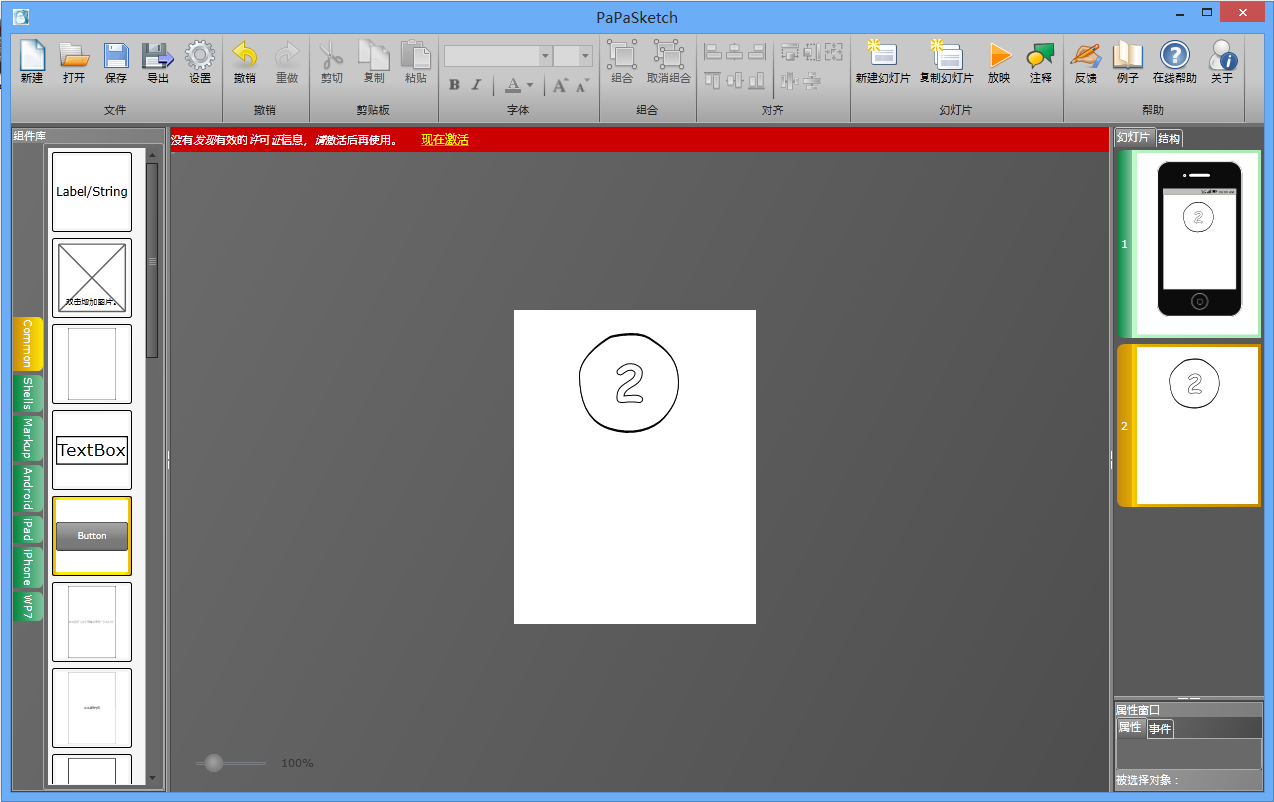The width and height of the screenshot is (1274, 802).
Task: Align selected objects to horizontal center
Action: tap(734, 52)
